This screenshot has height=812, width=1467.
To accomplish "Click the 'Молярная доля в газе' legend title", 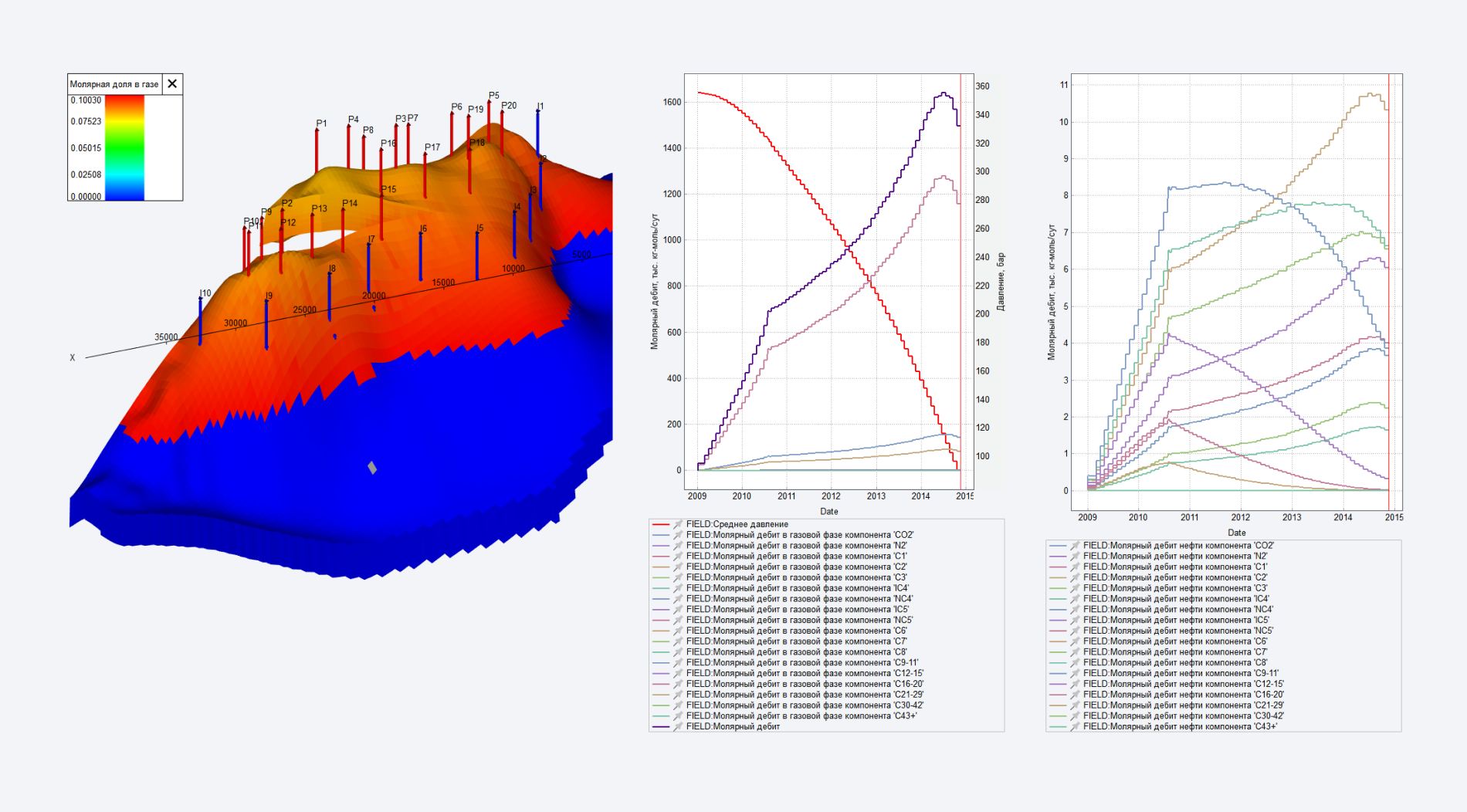I will click(x=114, y=84).
